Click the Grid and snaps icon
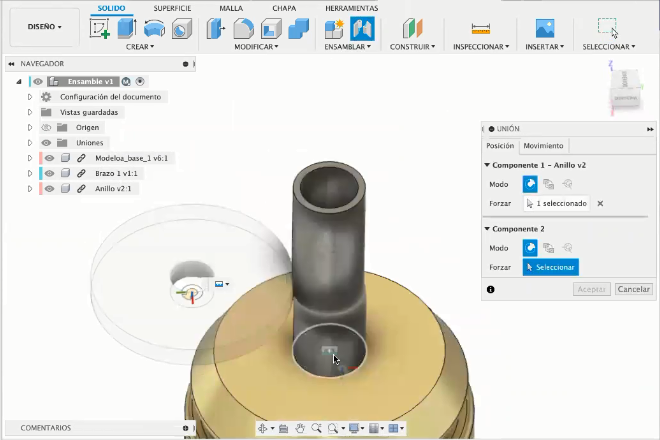The image size is (660, 440). (373, 428)
